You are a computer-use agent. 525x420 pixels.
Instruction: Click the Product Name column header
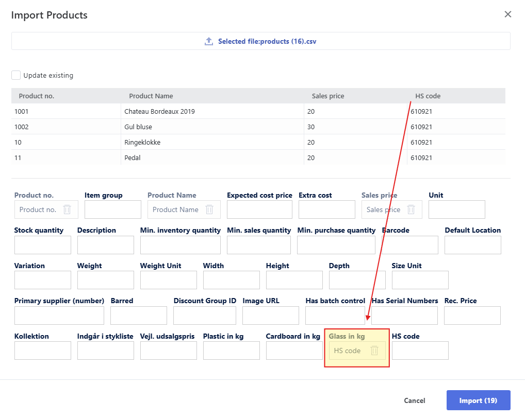click(151, 96)
